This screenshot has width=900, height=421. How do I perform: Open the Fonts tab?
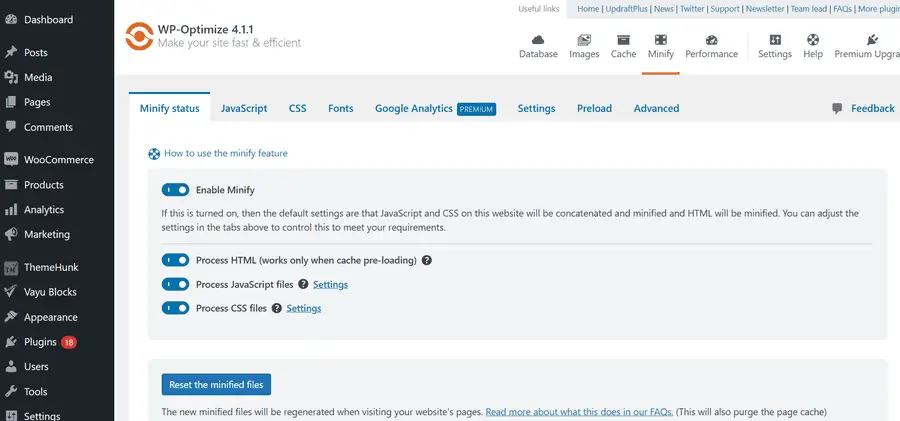[340, 108]
